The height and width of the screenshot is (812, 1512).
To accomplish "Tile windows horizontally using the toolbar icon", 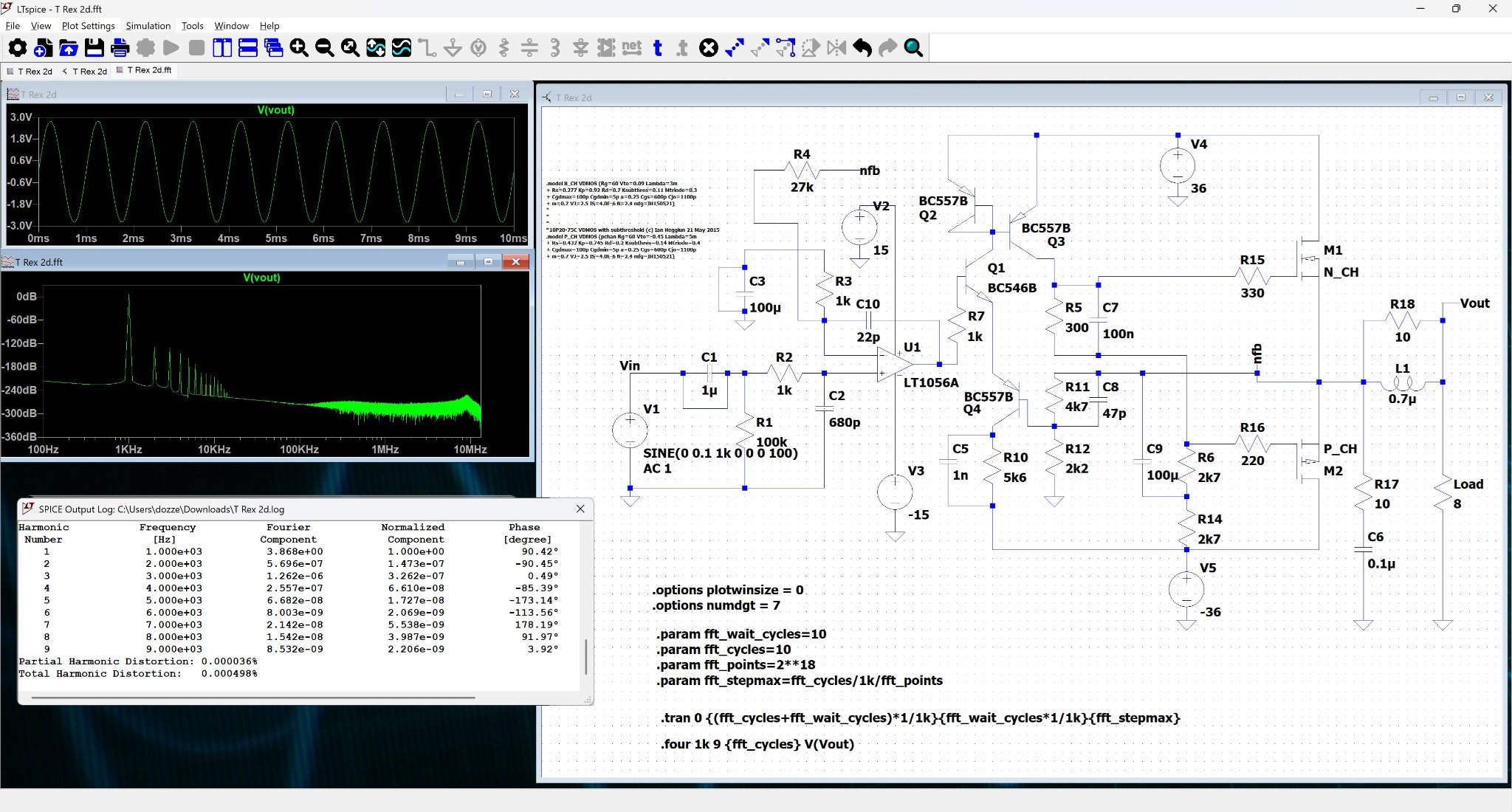I will tap(248, 48).
